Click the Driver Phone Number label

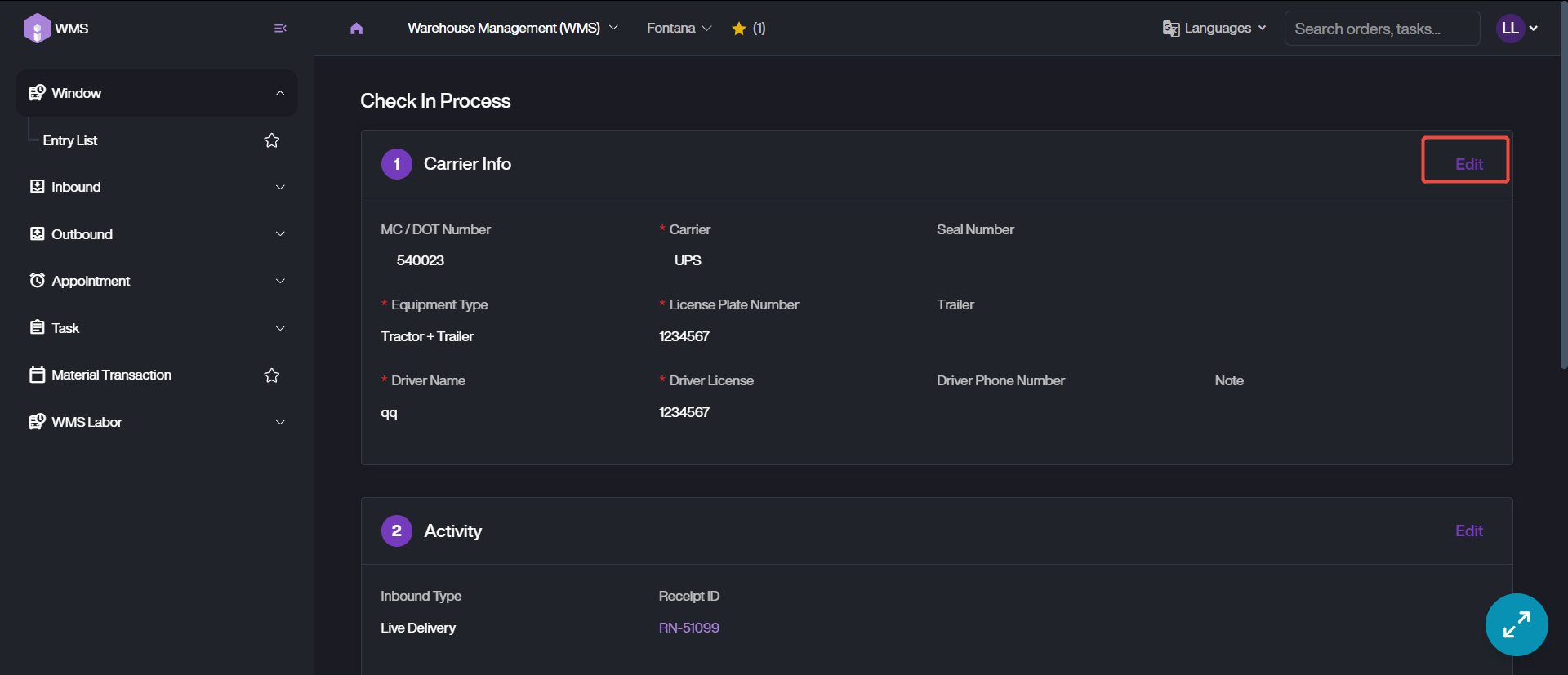[x=1000, y=380]
